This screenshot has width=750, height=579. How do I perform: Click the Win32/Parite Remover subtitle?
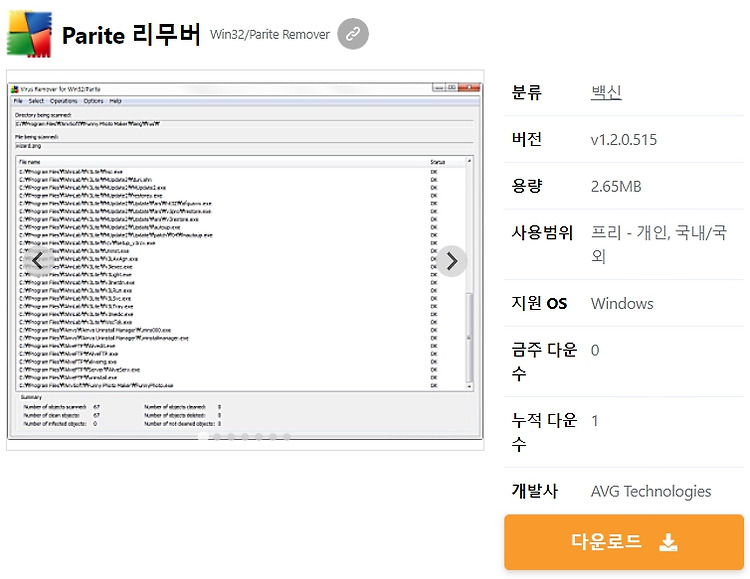[x=270, y=34]
